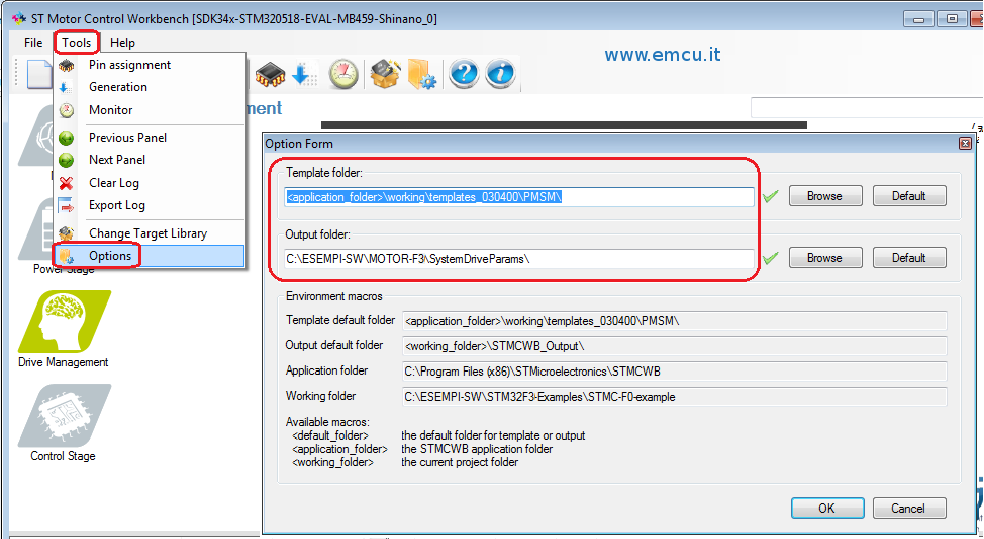This screenshot has height=539, width=984.
Task: Click the blue question mark Help icon
Action: [x=464, y=74]
